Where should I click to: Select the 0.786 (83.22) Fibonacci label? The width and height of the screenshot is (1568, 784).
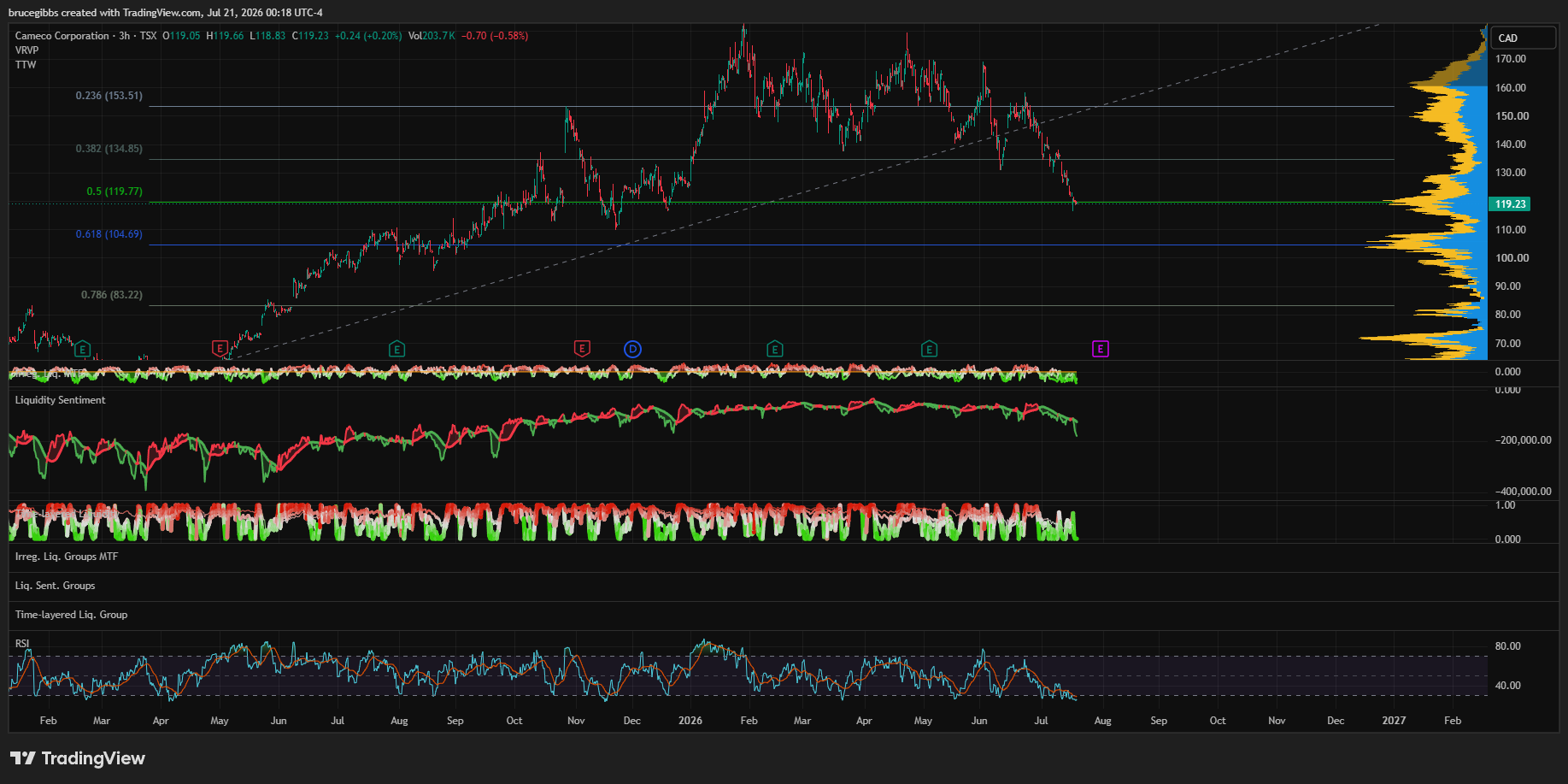[112, 295]
